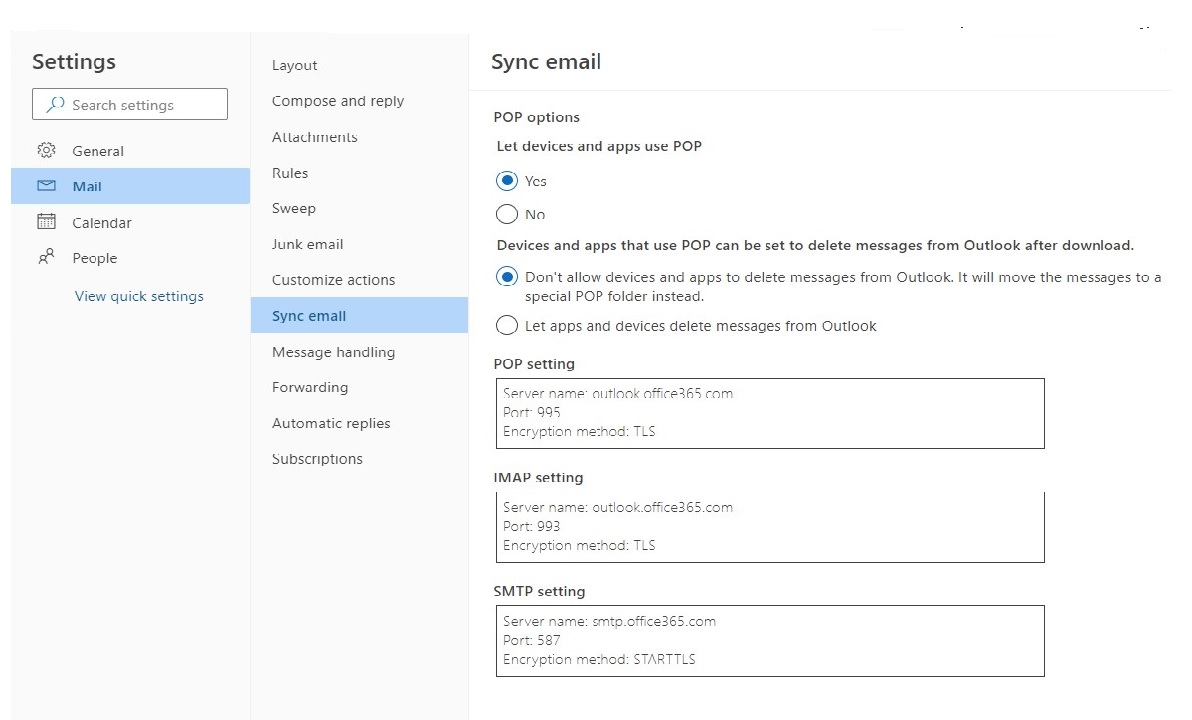The width and height of the screenshot is (1192, 720).
Task: Click the Mail envelope icon
Action: click(46, 186)
